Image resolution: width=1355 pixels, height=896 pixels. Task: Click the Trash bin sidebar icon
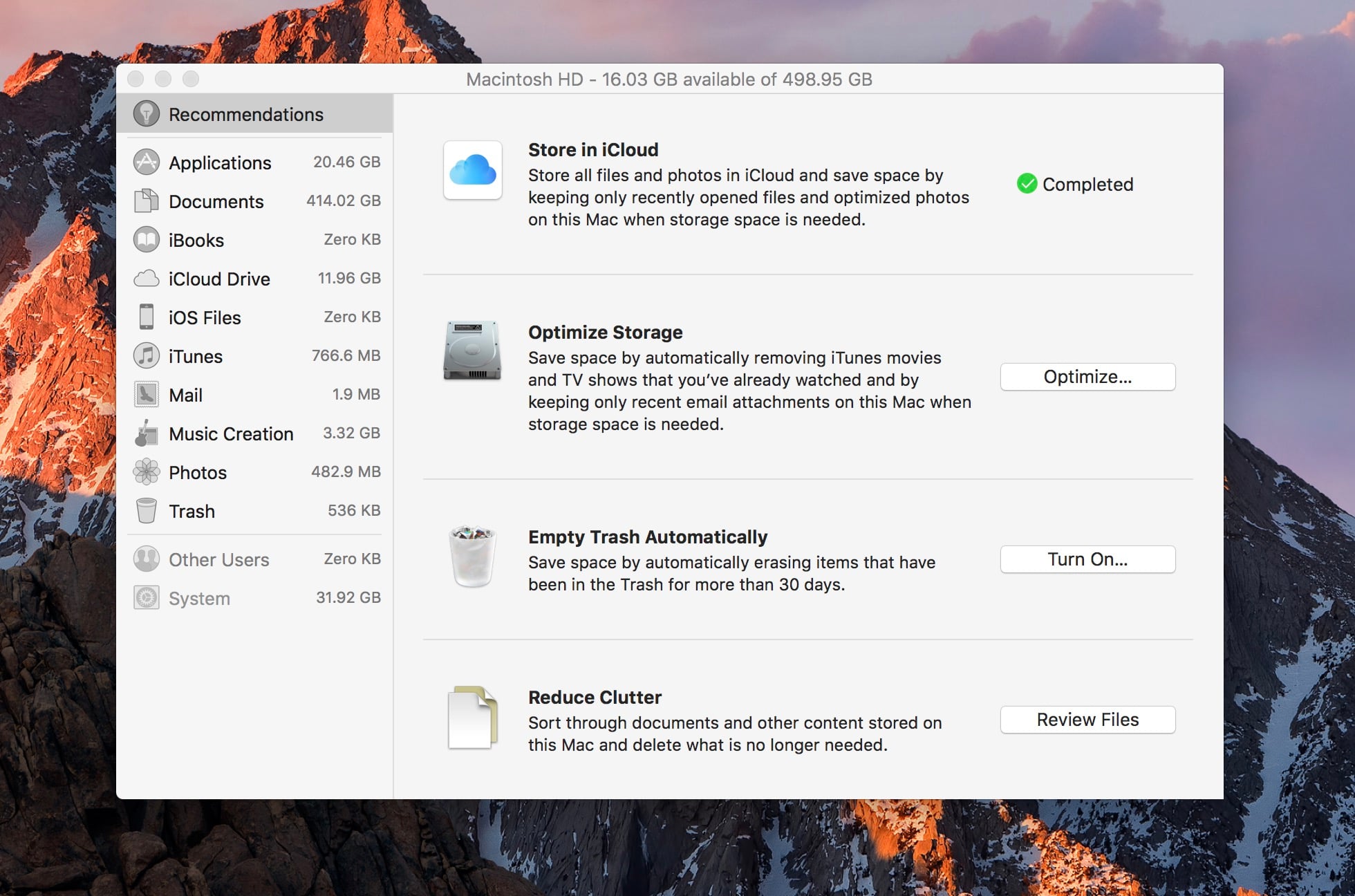coord(146,510)
